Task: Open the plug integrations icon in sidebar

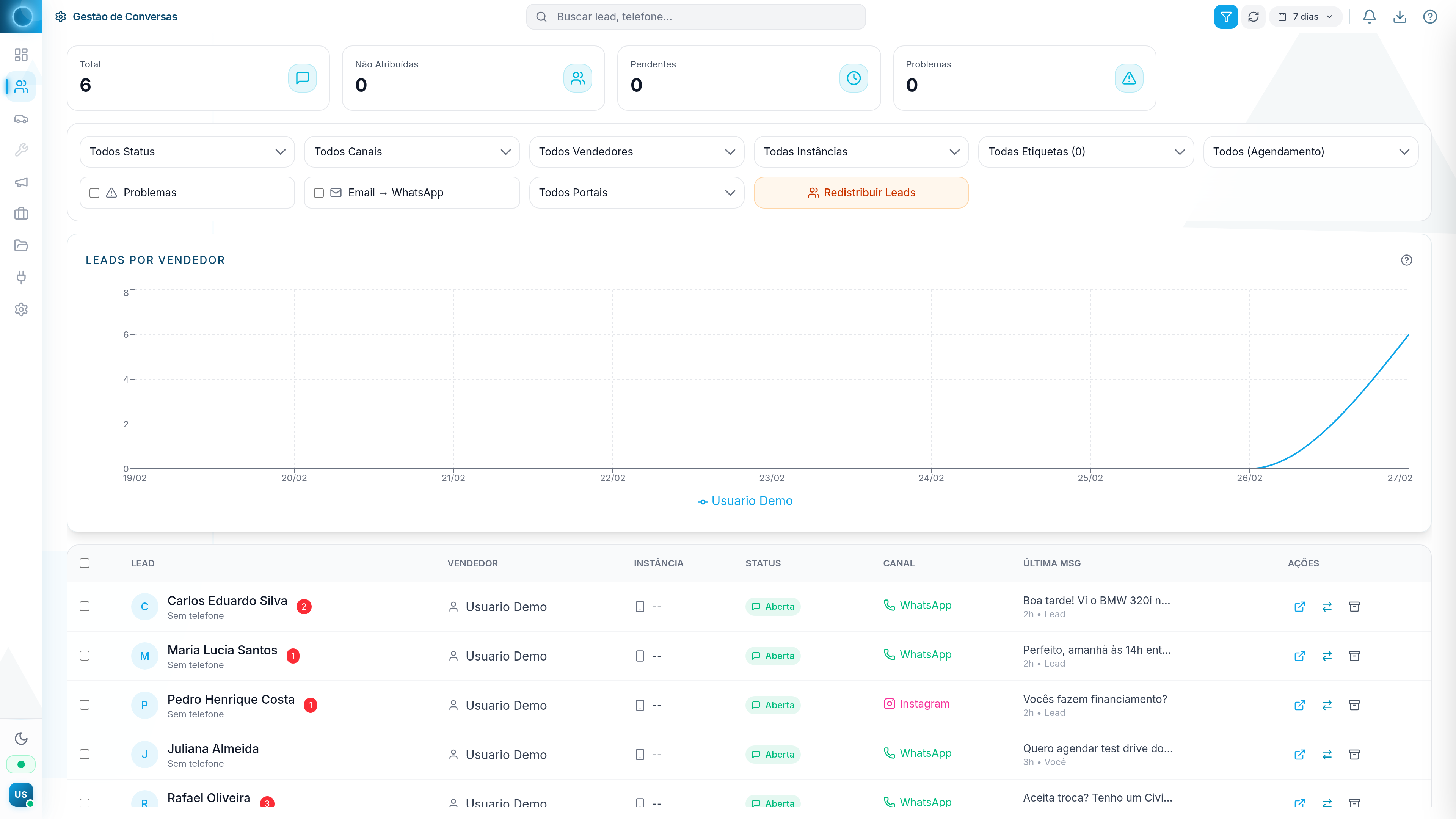Action: [x=21, y=278]
